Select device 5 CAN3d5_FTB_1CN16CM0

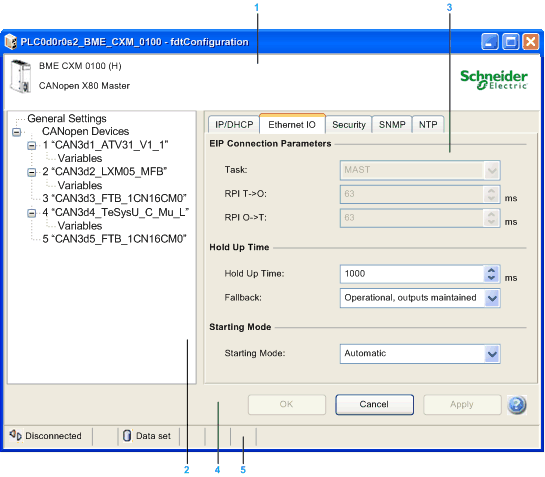pos(114,239)
